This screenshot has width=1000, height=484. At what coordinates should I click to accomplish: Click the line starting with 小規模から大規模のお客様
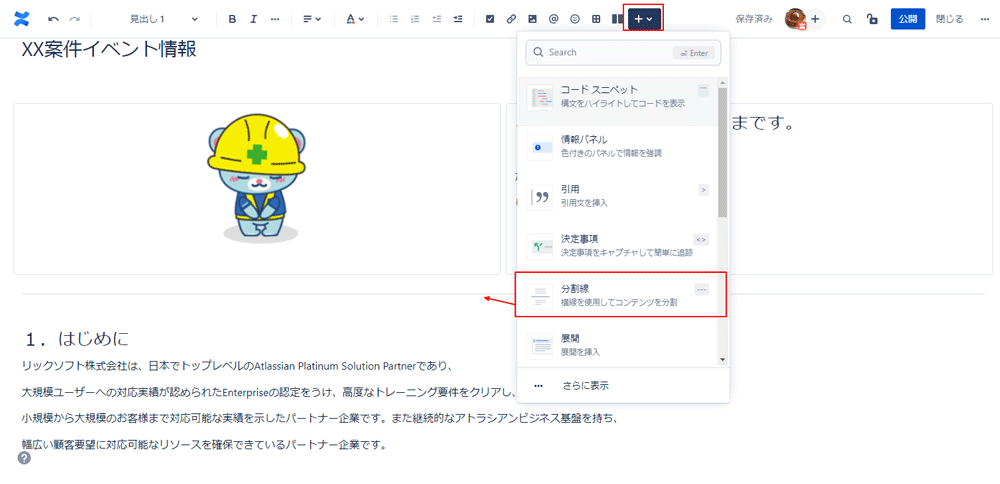click(x=320, y=418)
